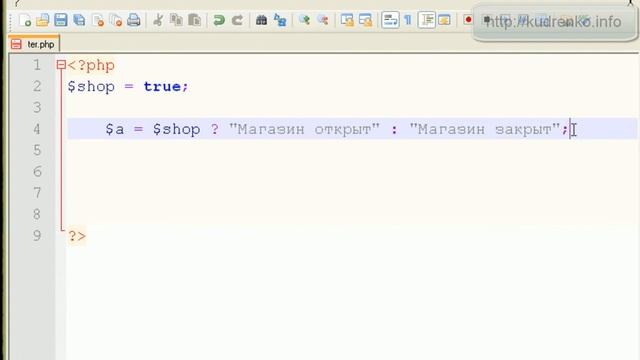Show all characters with pilcrow icon
This screenshot has width=640, height=360.
click(x=408, y=20)
